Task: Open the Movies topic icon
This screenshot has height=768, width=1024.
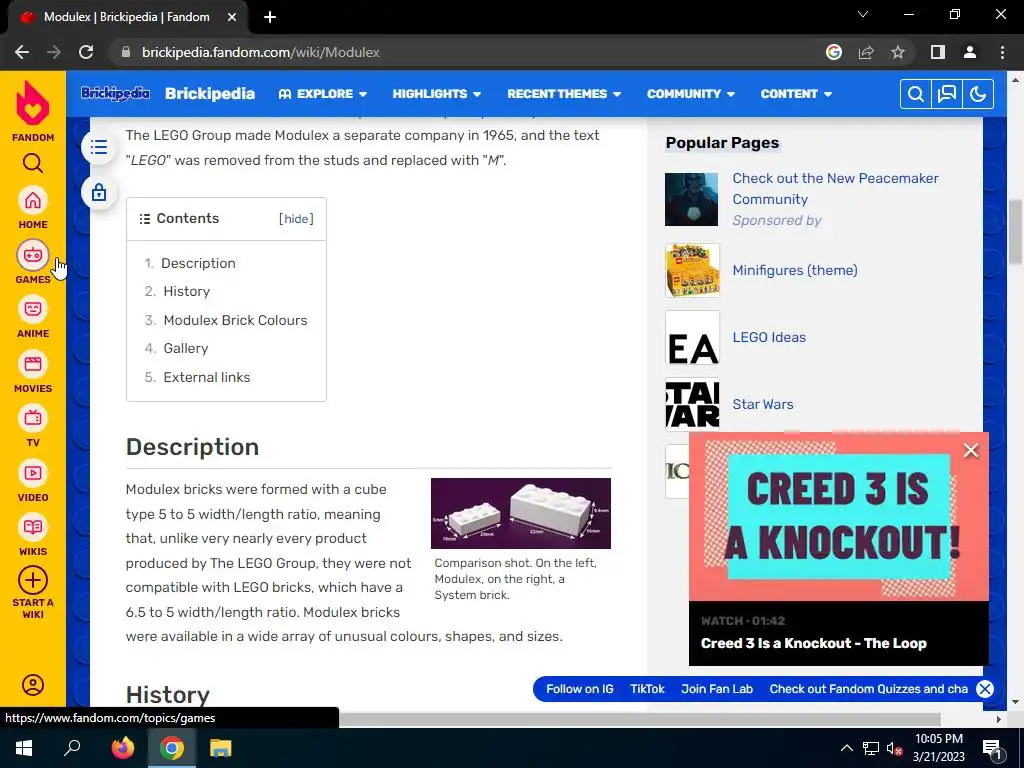Action: (33, 364)
